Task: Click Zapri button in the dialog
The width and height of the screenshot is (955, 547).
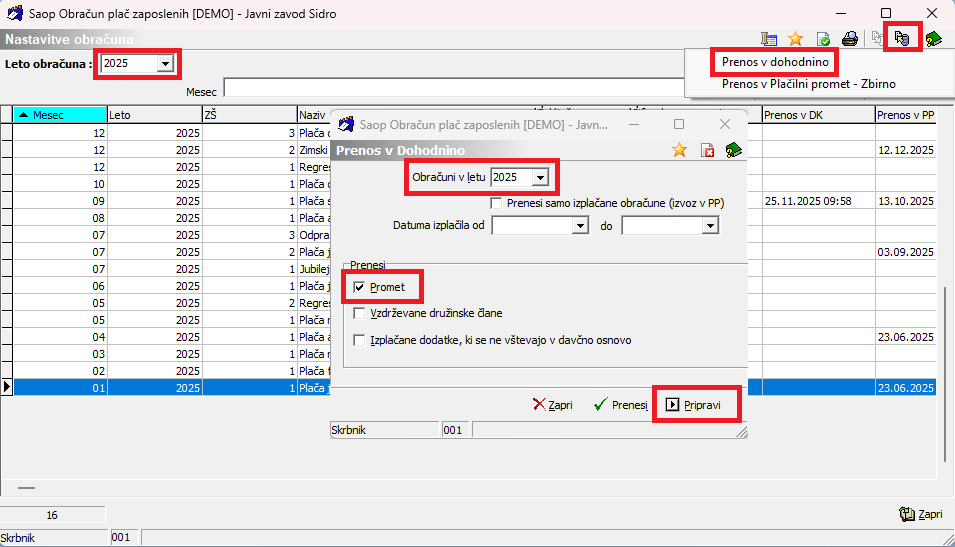Action: [x=552, y=405]
